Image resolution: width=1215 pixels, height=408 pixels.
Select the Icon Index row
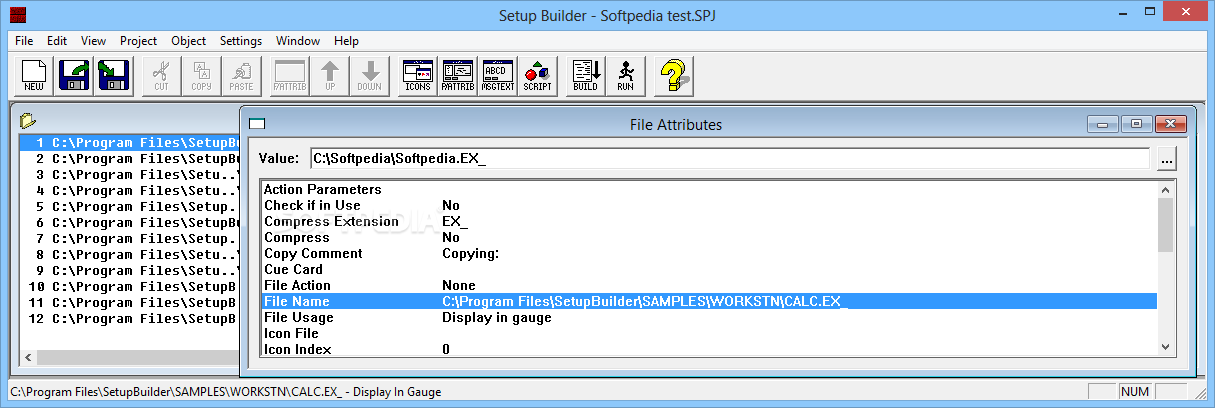click(x=708, y=348)
